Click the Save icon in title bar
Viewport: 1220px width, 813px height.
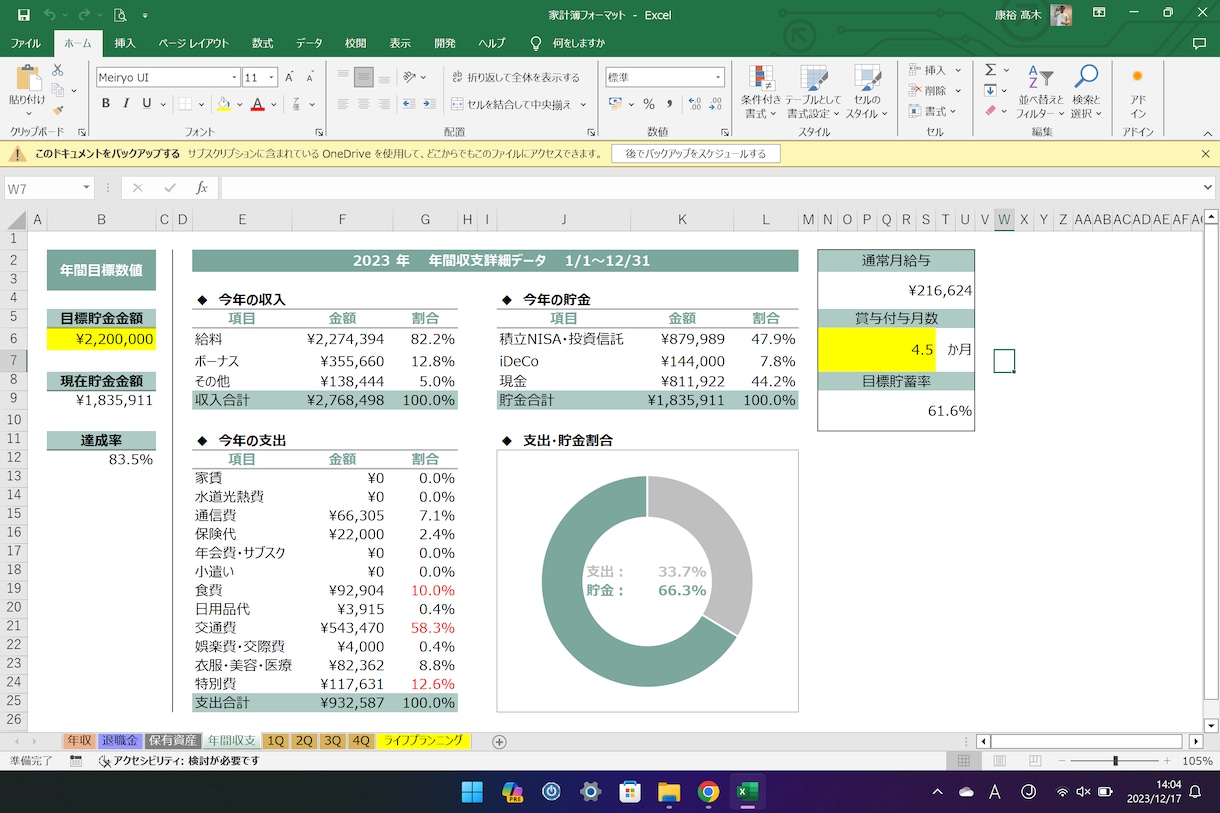point(23,15)
